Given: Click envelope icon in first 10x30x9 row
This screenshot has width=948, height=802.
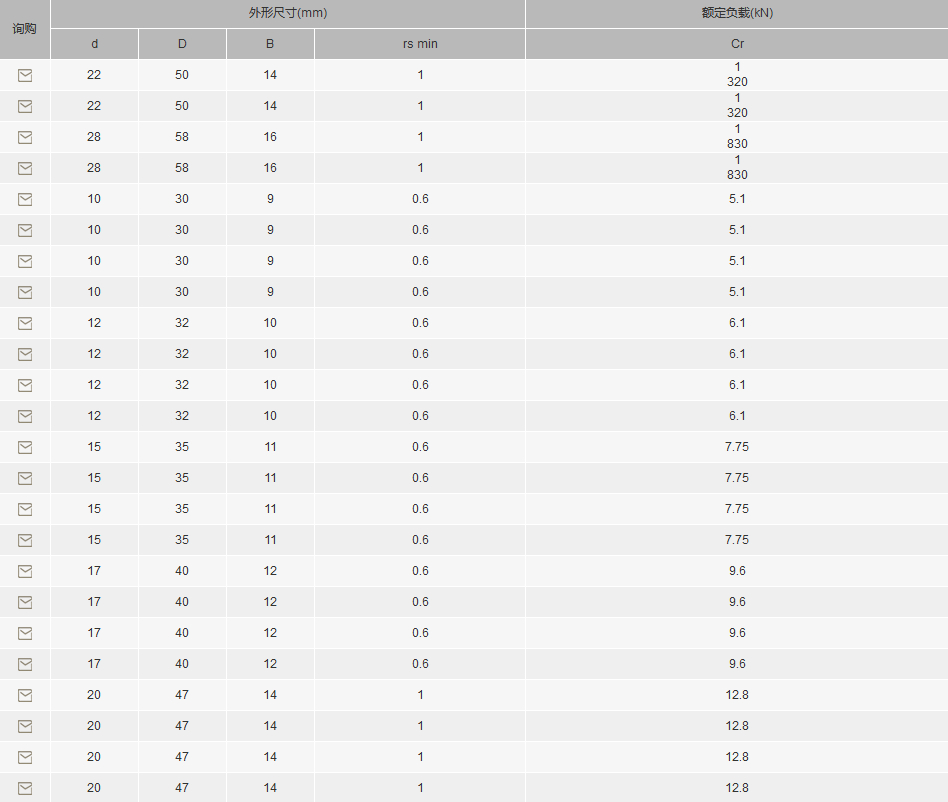Looking at the screenshot, I should pyautogui.click(x=25, y=199).
